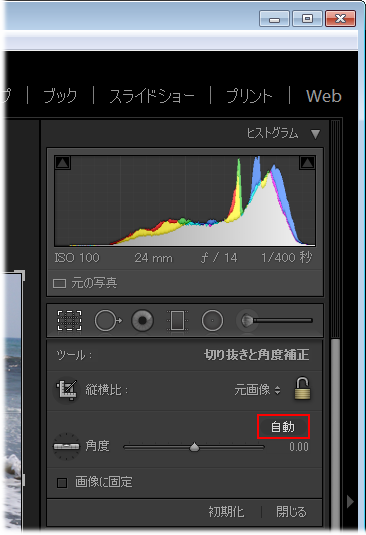366x535 pixels.
Task: Click the Crop Frame tool icon beside 縦横比
Action: pos(67,390)
